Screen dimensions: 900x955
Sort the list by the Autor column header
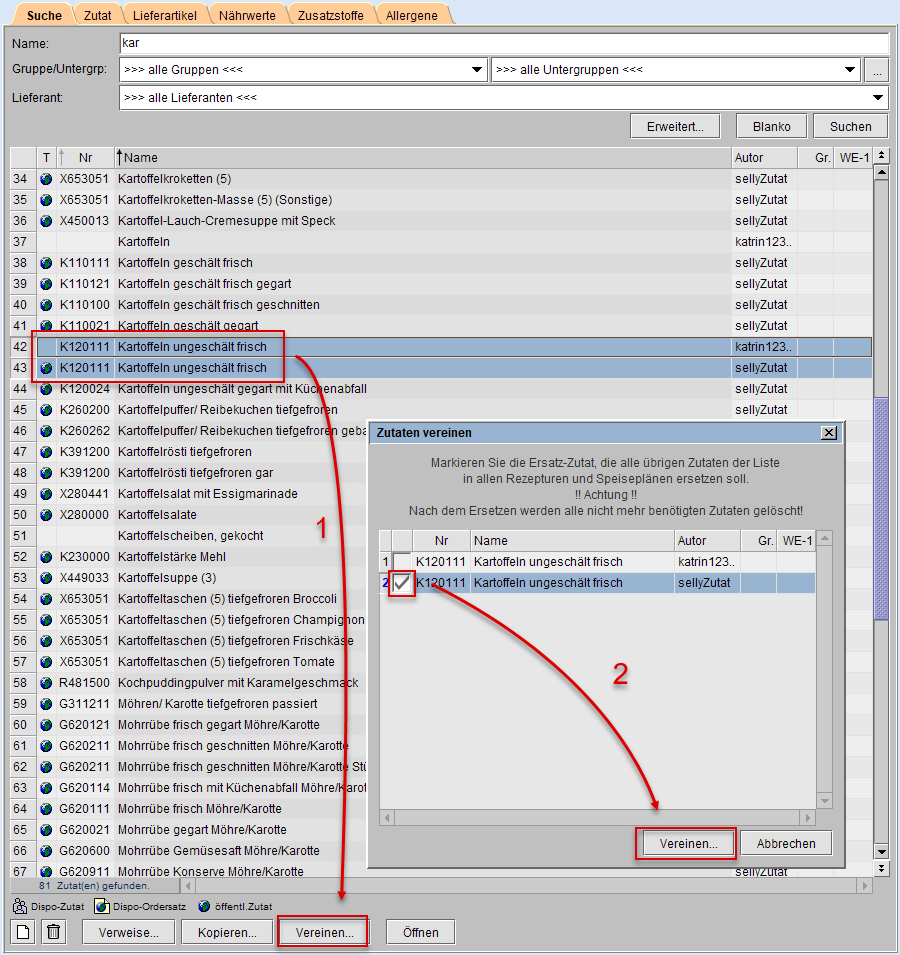pyautogui.click(x=764, y=158)
